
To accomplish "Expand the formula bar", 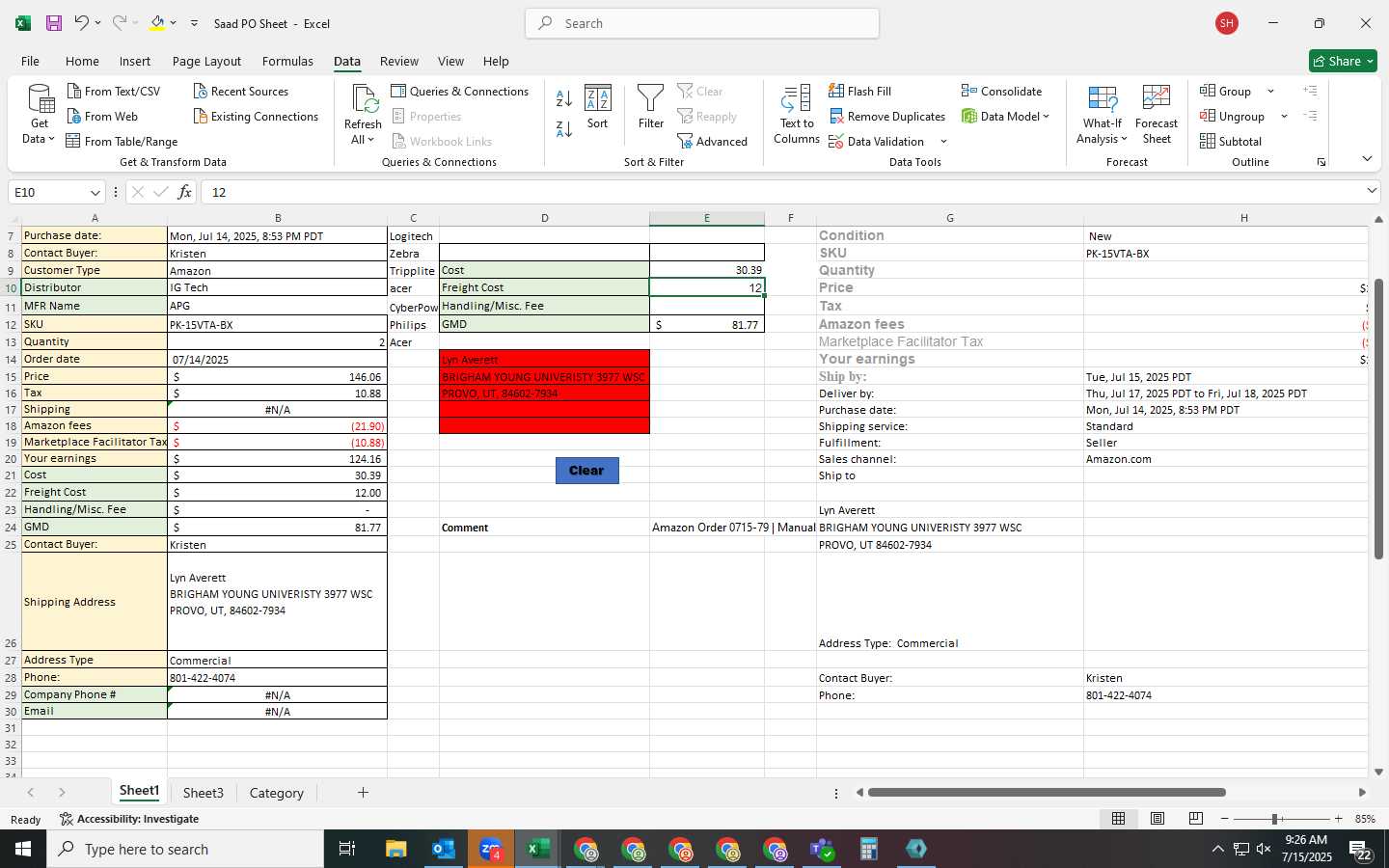I will [1372, 191].
